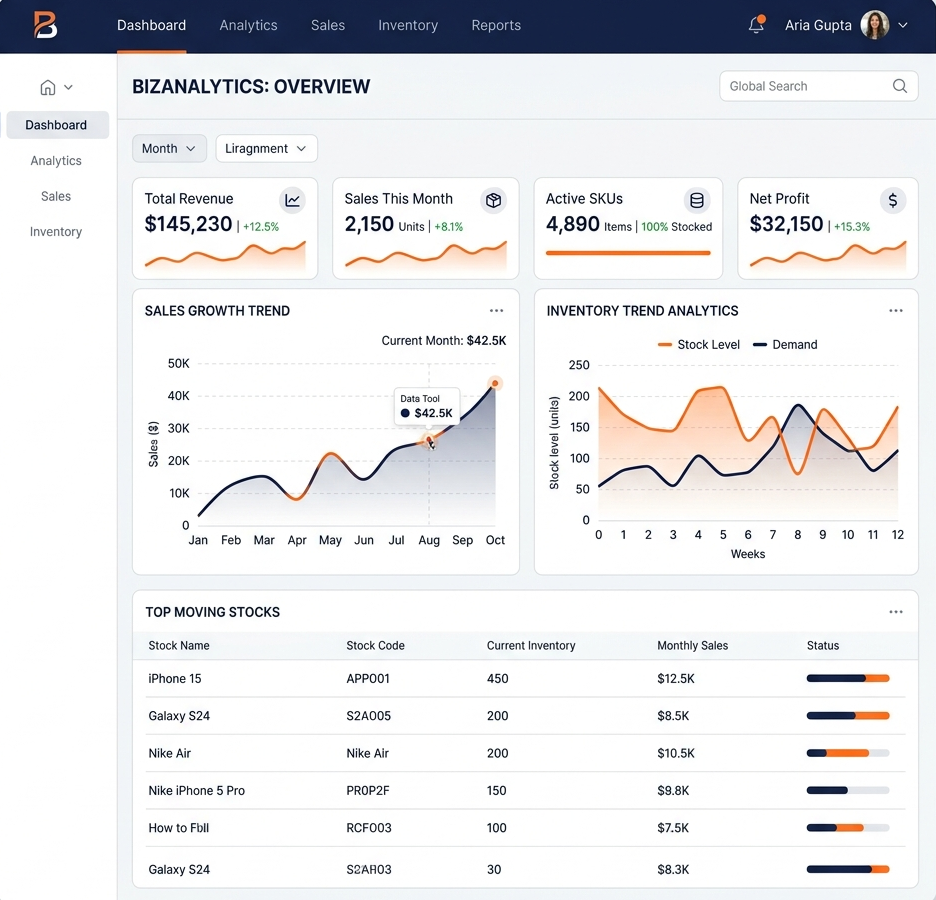
Task: Click the Net Profit sparkline chart
Action: click(828, 255)
